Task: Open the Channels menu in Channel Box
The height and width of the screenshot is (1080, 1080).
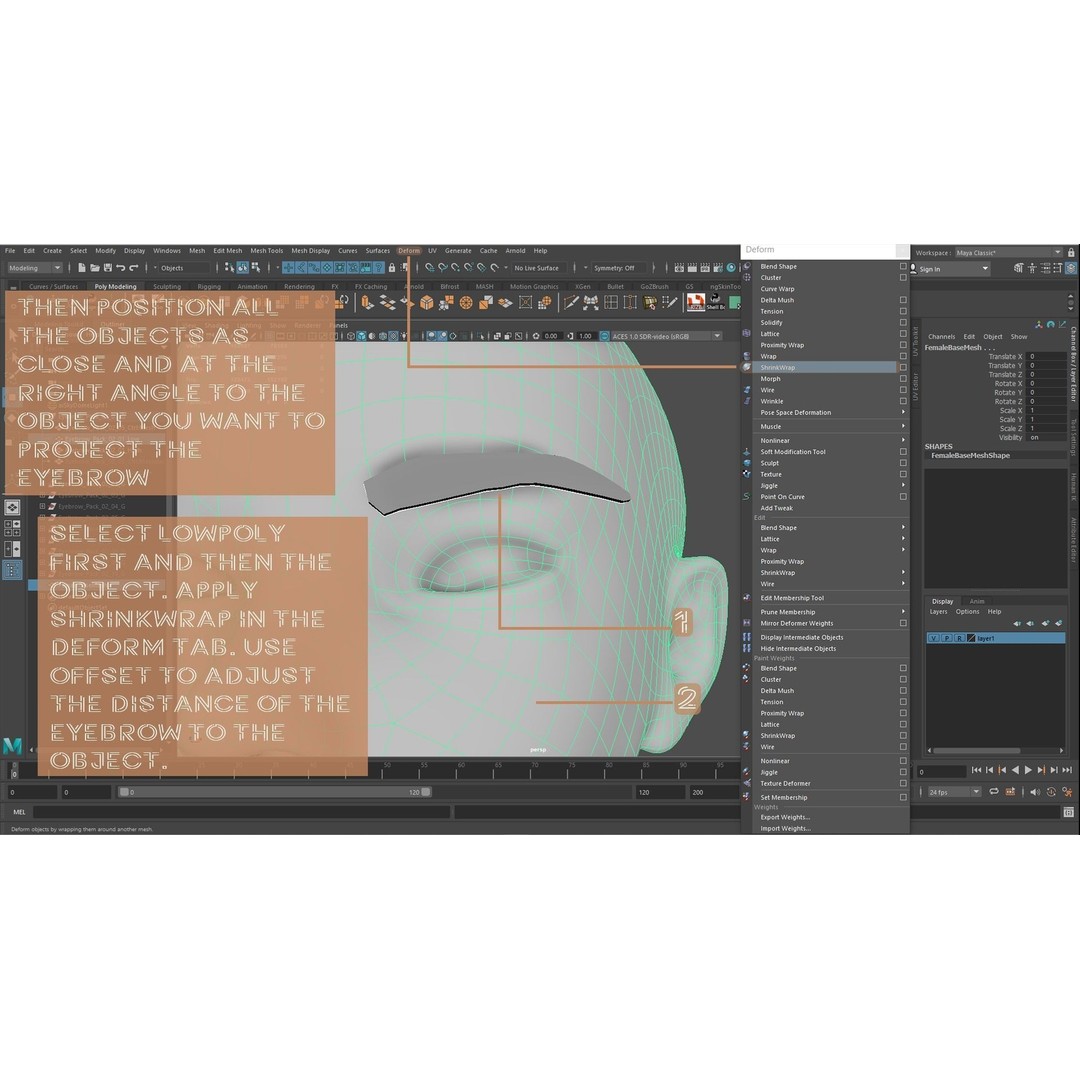Action: point(941,337)
